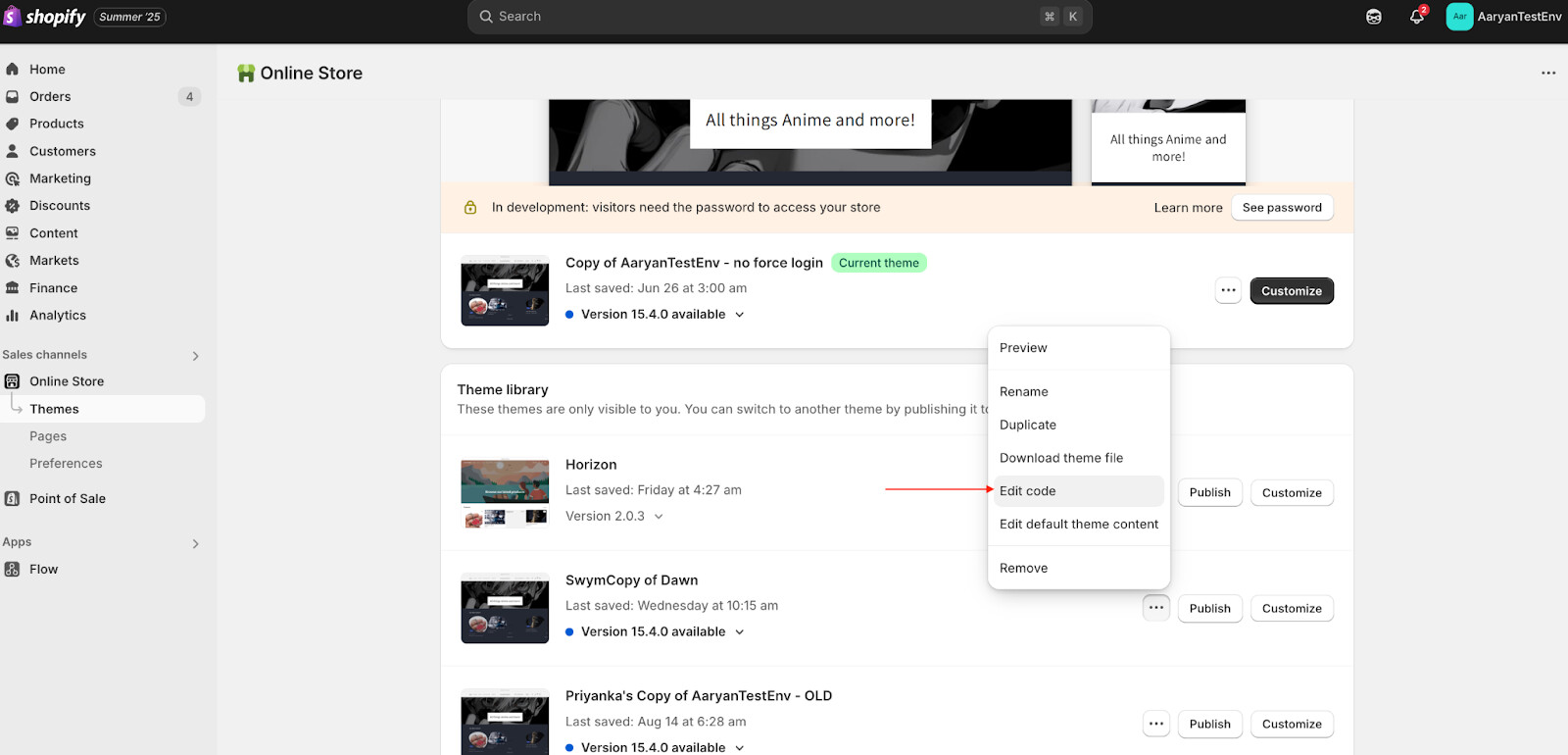
Task: Click the See password button
Action: coord(1282,207)
